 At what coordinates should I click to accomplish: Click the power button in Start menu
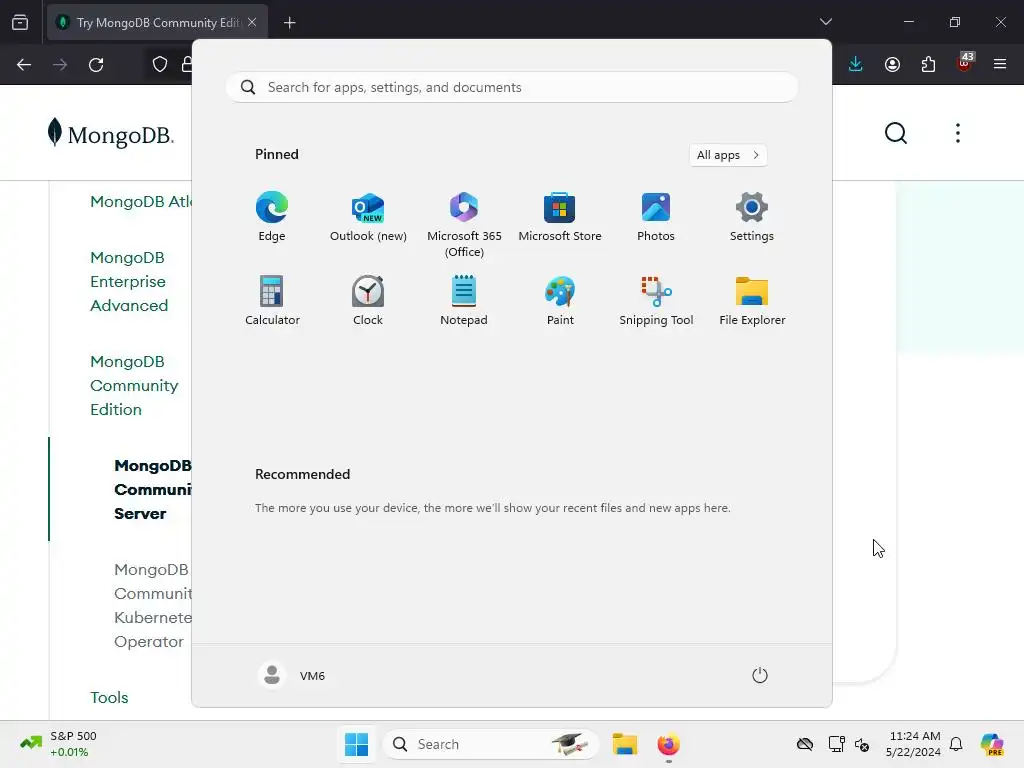(760, 675)
